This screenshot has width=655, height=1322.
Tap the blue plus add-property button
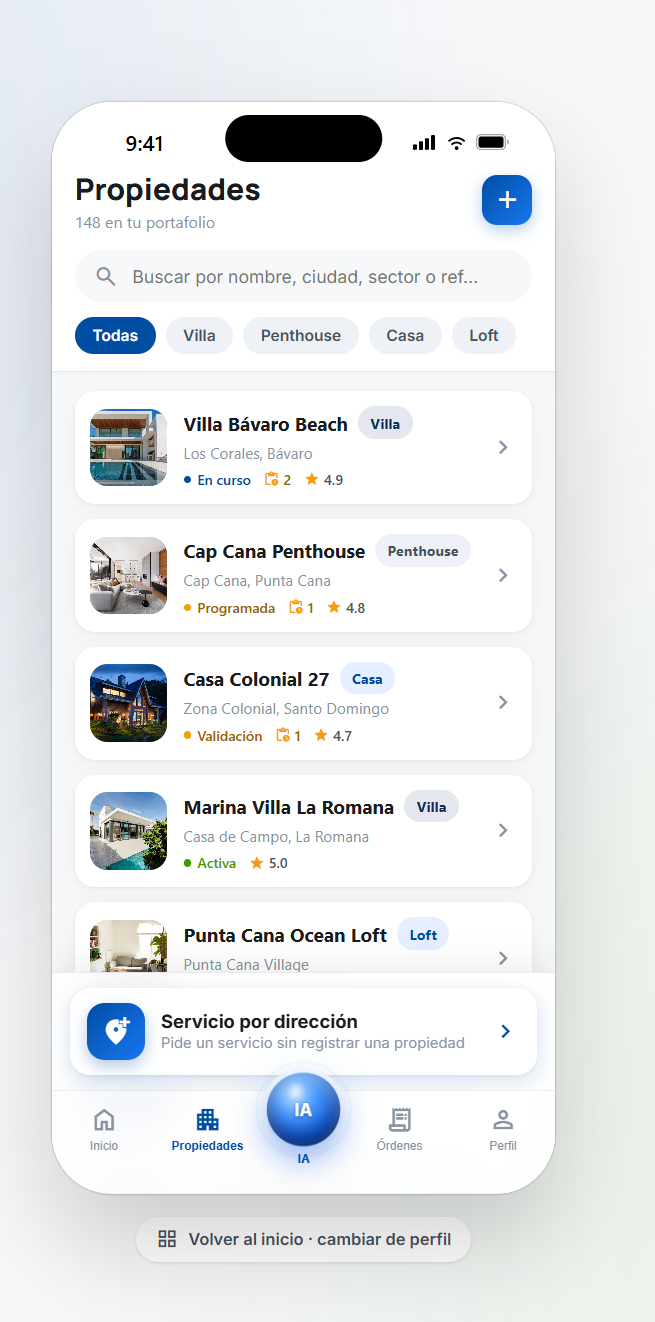pyautogui.click(x=507, y=200)
